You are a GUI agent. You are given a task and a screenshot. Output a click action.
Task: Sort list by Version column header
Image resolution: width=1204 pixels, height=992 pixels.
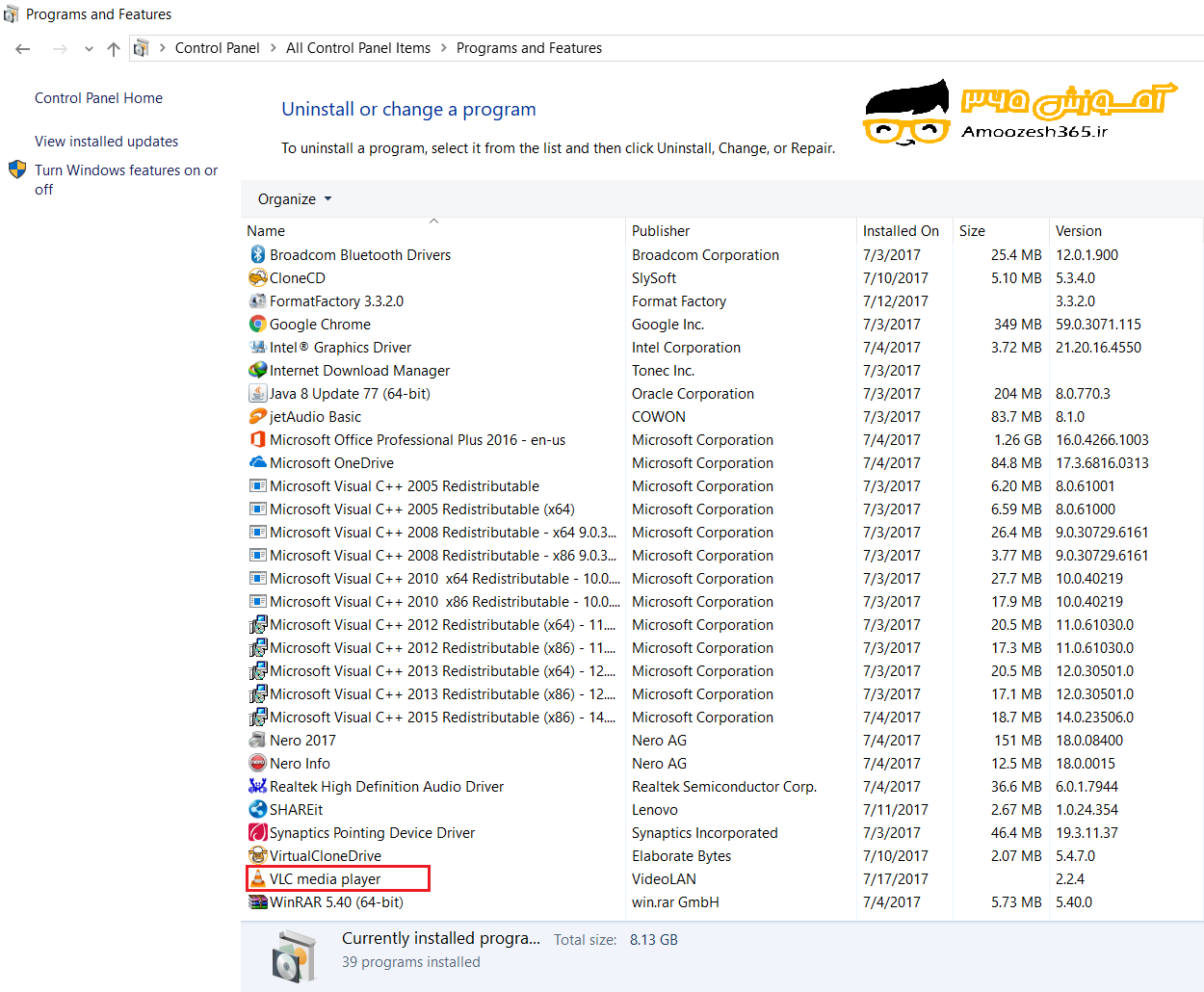(1125, 231)
